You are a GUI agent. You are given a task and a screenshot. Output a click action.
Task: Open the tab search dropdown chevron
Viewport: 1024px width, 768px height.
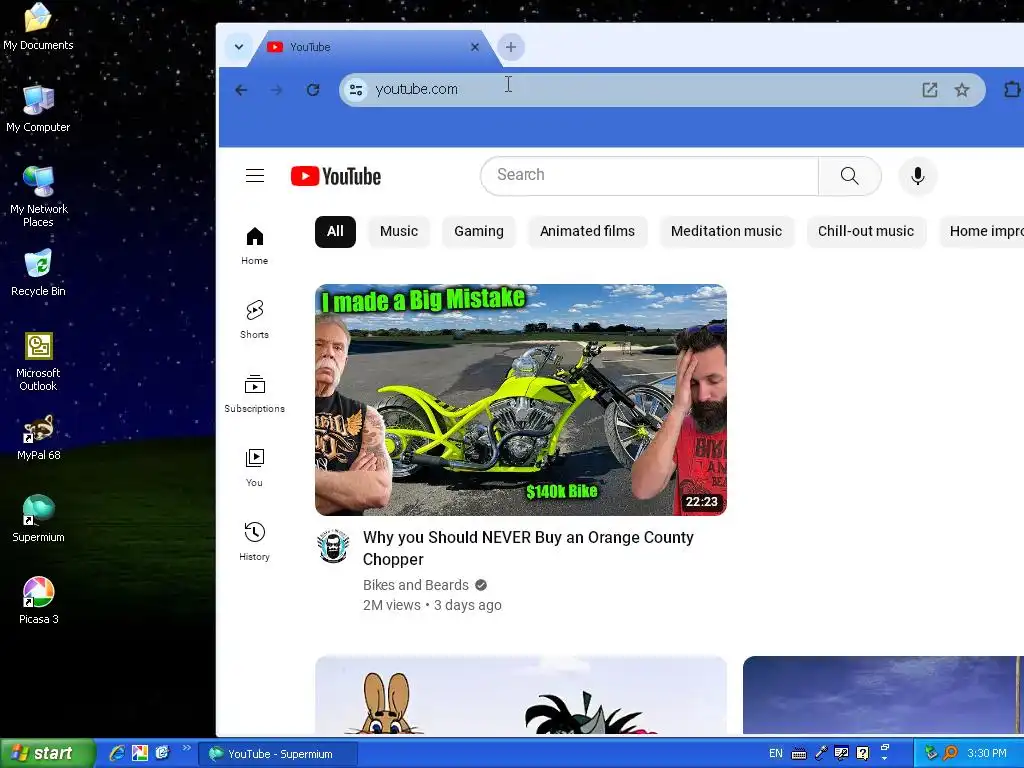239,47
